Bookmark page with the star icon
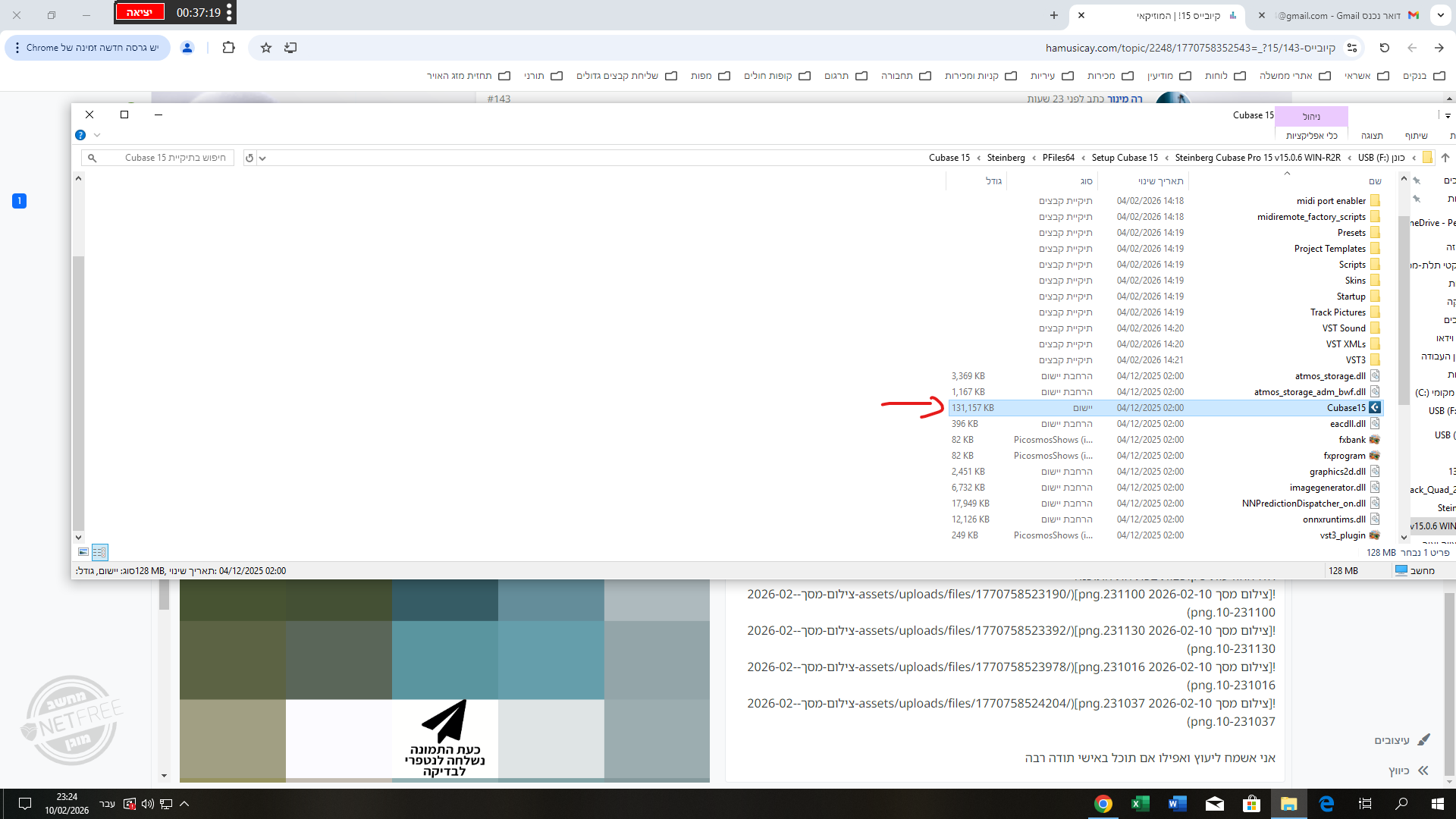The height and width of the screenshot is (819, 1456). tap(265, 48)
